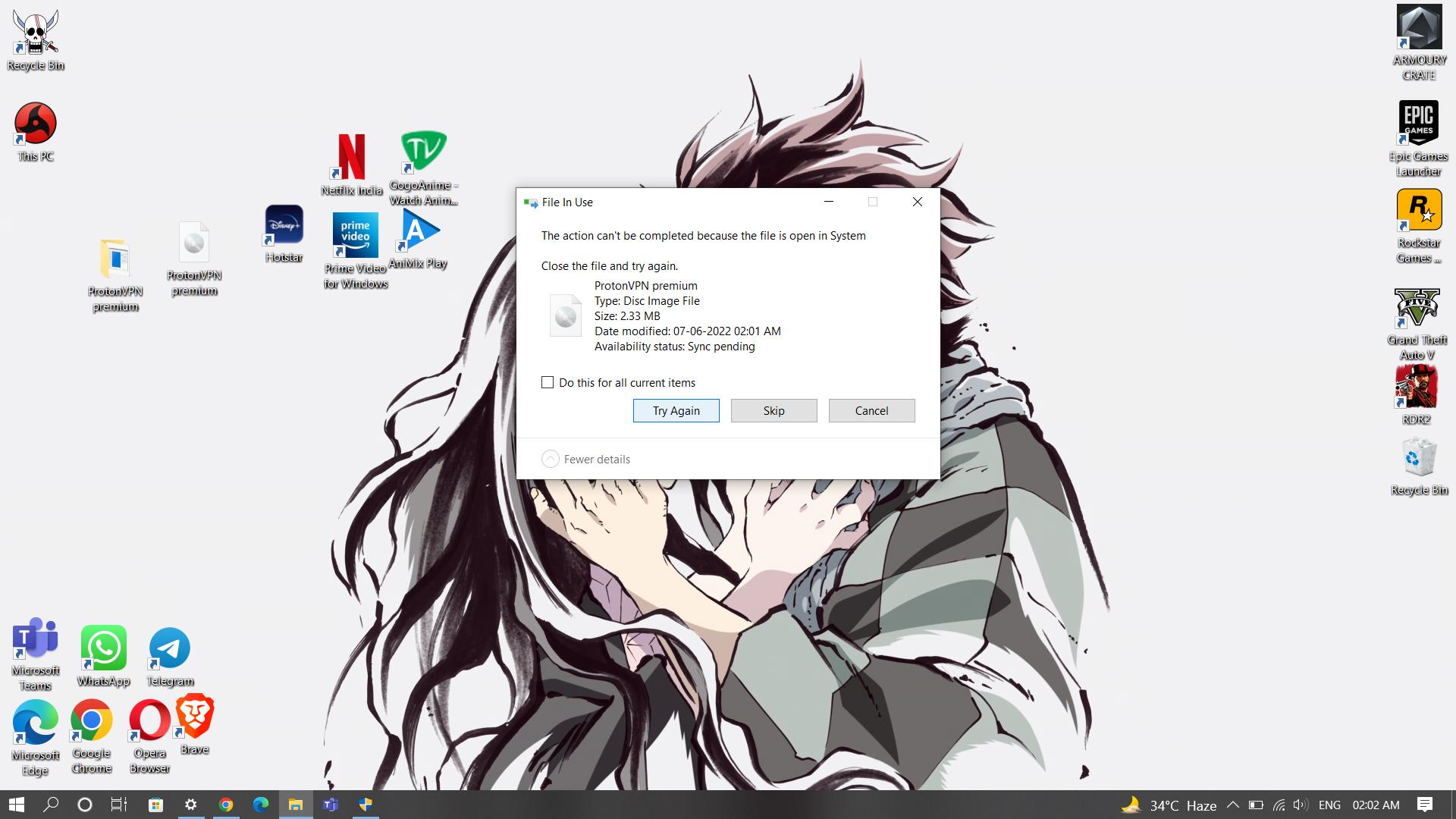Click the Try Again button
The height and width of the screenshot is (819, 1456).
click(676, 410)
